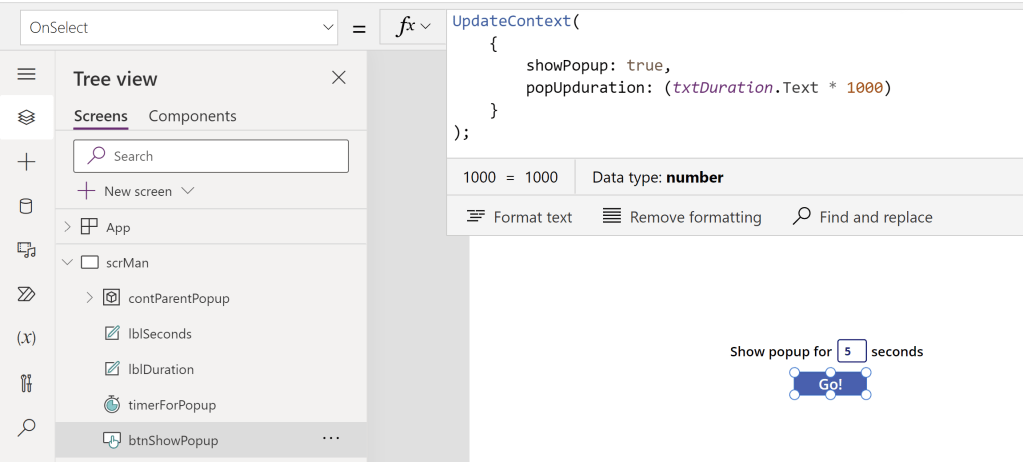The height and width of the screenshot is (462, 1023).
Task: Open the Variables (x) icon in sidebar
Action: pyautogui.click(x=27, y=338)
